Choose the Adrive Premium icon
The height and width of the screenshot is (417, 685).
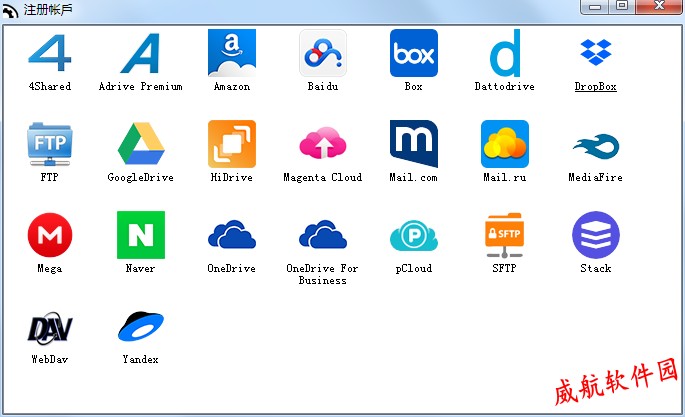[140, 53]
